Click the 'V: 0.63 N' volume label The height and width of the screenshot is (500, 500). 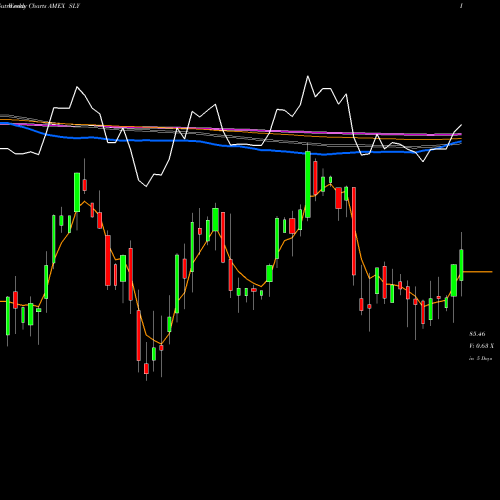point(481,346)
